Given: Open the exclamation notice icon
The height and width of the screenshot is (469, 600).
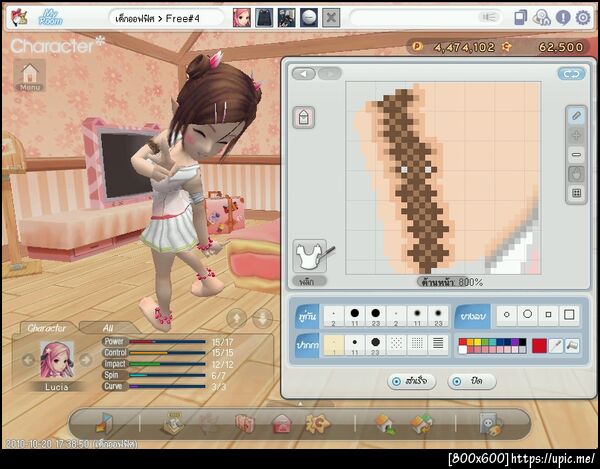Looking at the screenshot, I should (x=563, y=18).
